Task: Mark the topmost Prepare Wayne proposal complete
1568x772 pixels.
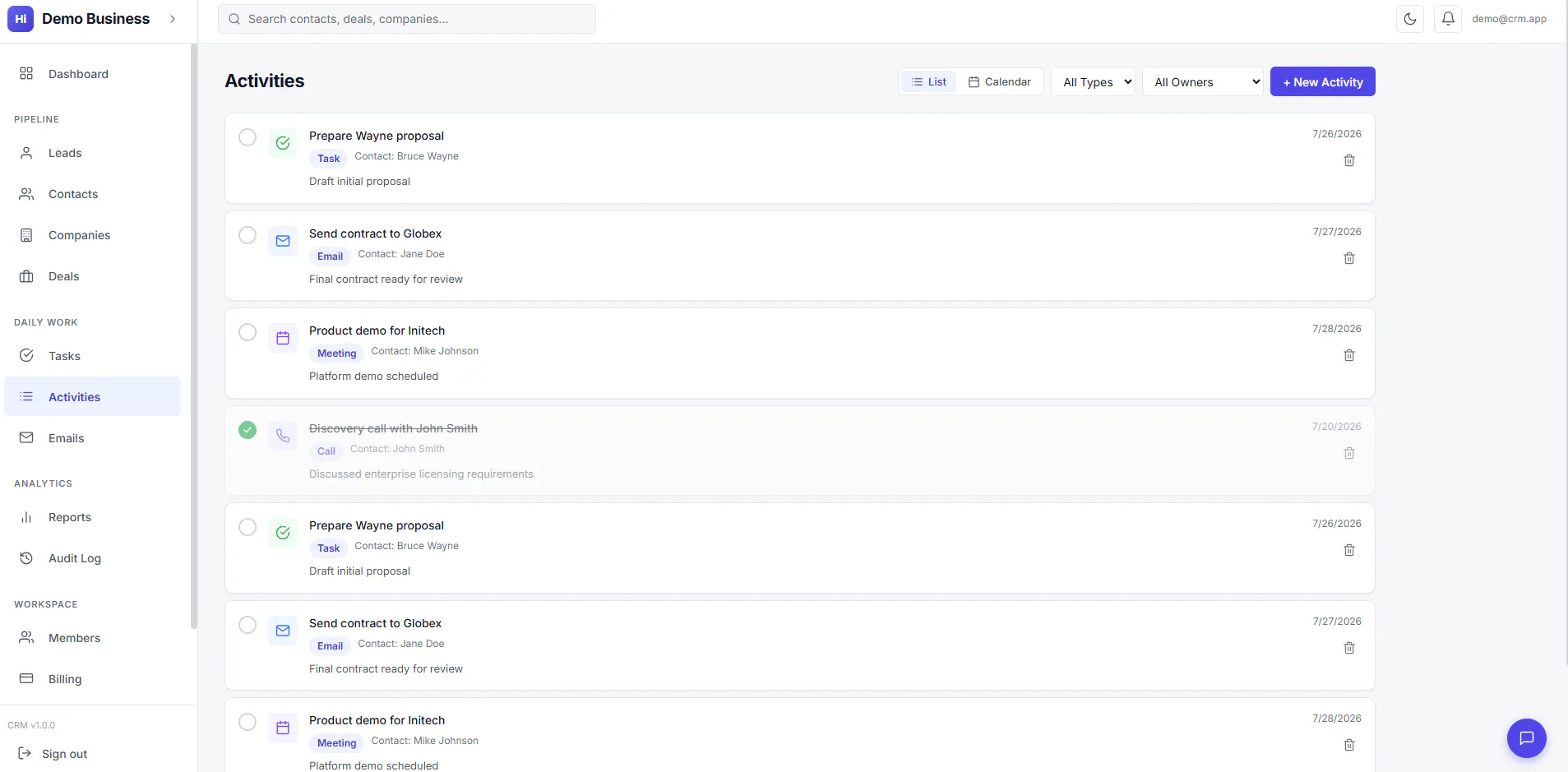Action: (247, 137)
